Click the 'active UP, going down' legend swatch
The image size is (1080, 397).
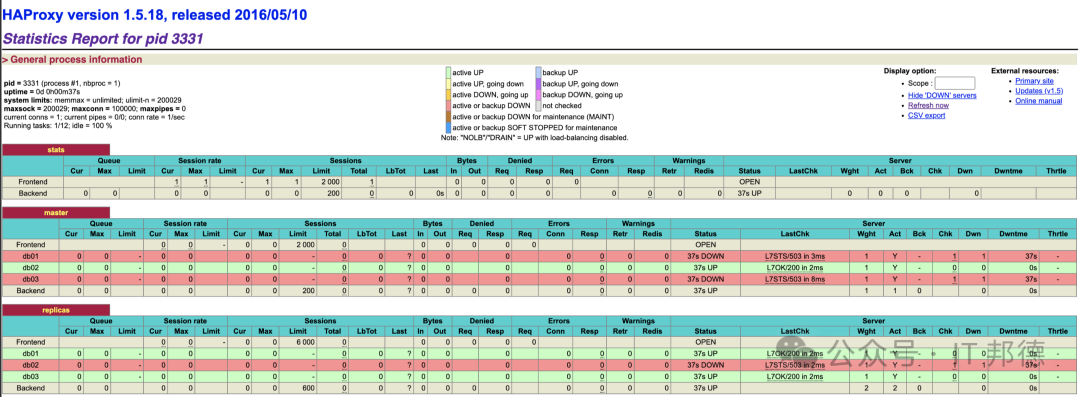click(448, 83)
